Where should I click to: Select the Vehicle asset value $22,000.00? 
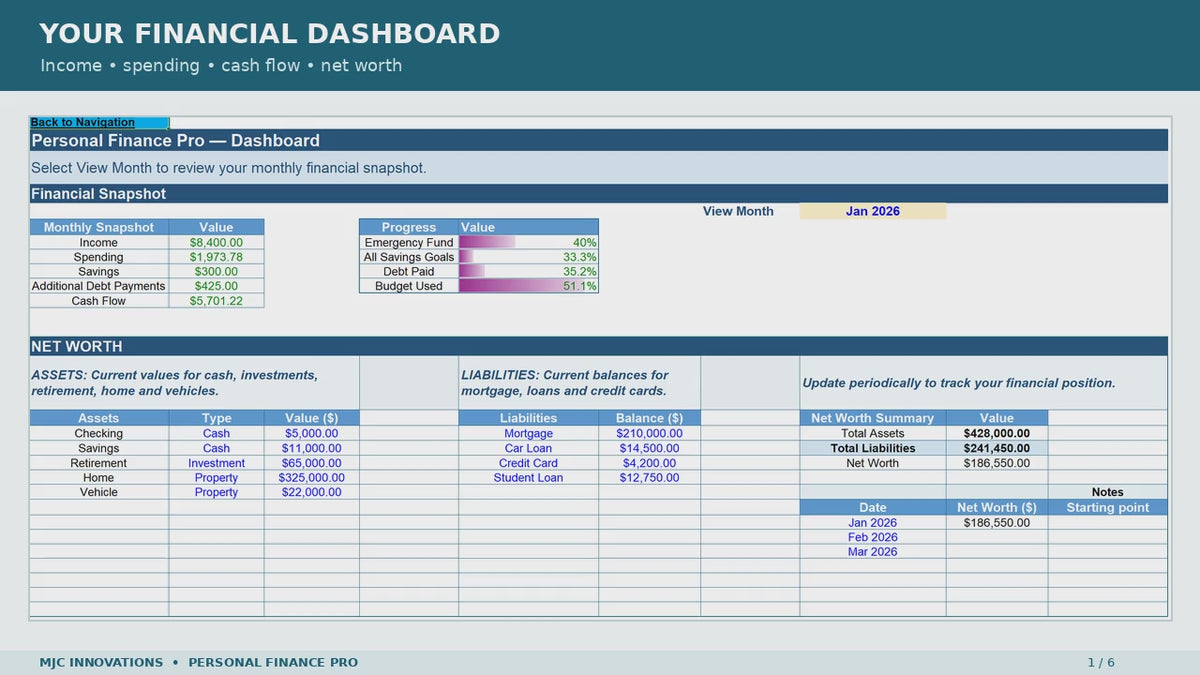coord(312,492)
